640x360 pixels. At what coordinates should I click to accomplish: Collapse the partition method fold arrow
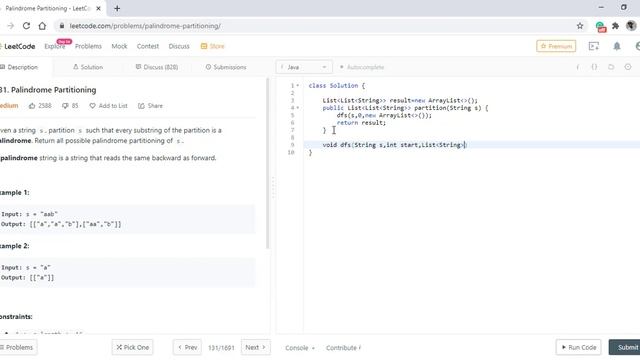[x=298, y=108]
